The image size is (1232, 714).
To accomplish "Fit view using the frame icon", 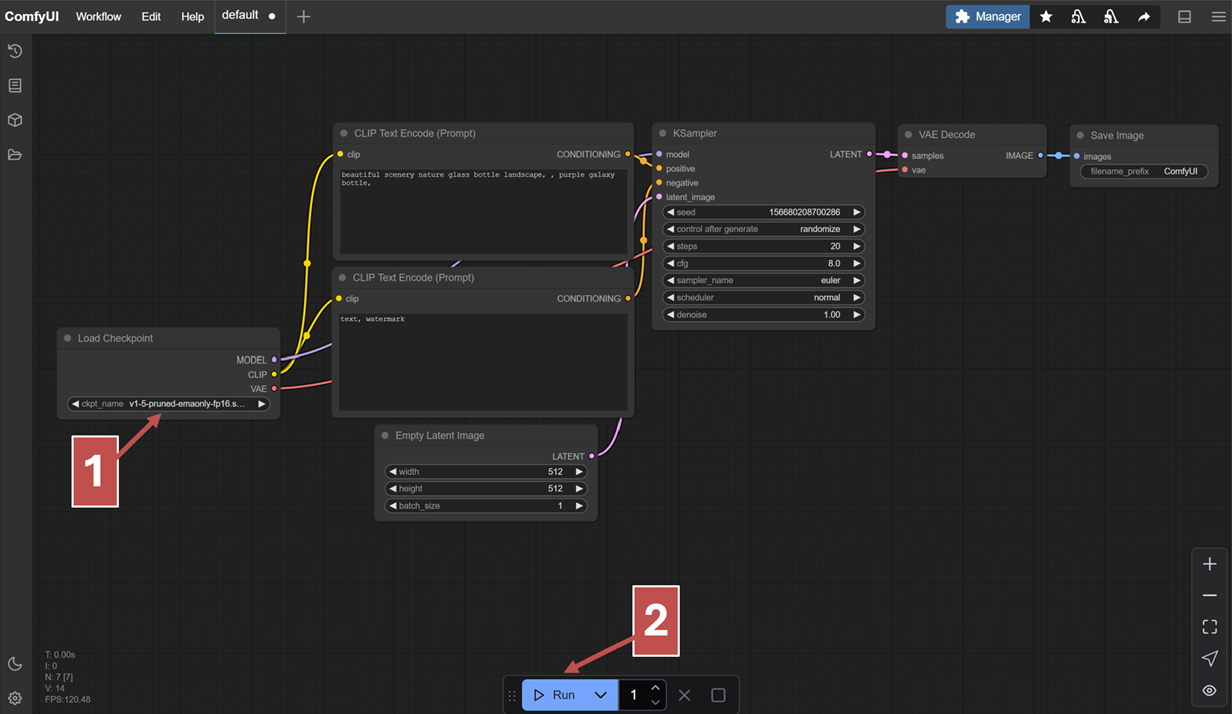I will pyautogui.click(x=1209, y=627).
